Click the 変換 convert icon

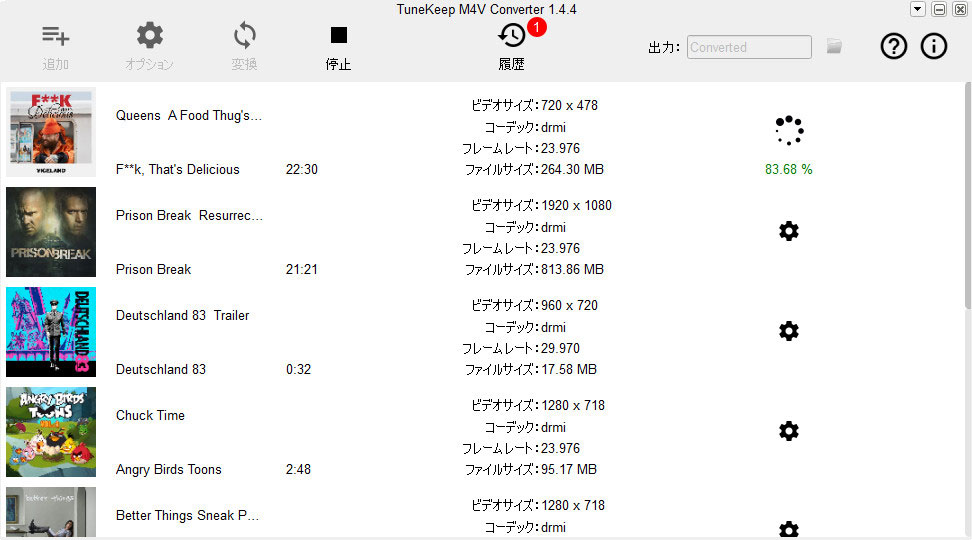244,35
